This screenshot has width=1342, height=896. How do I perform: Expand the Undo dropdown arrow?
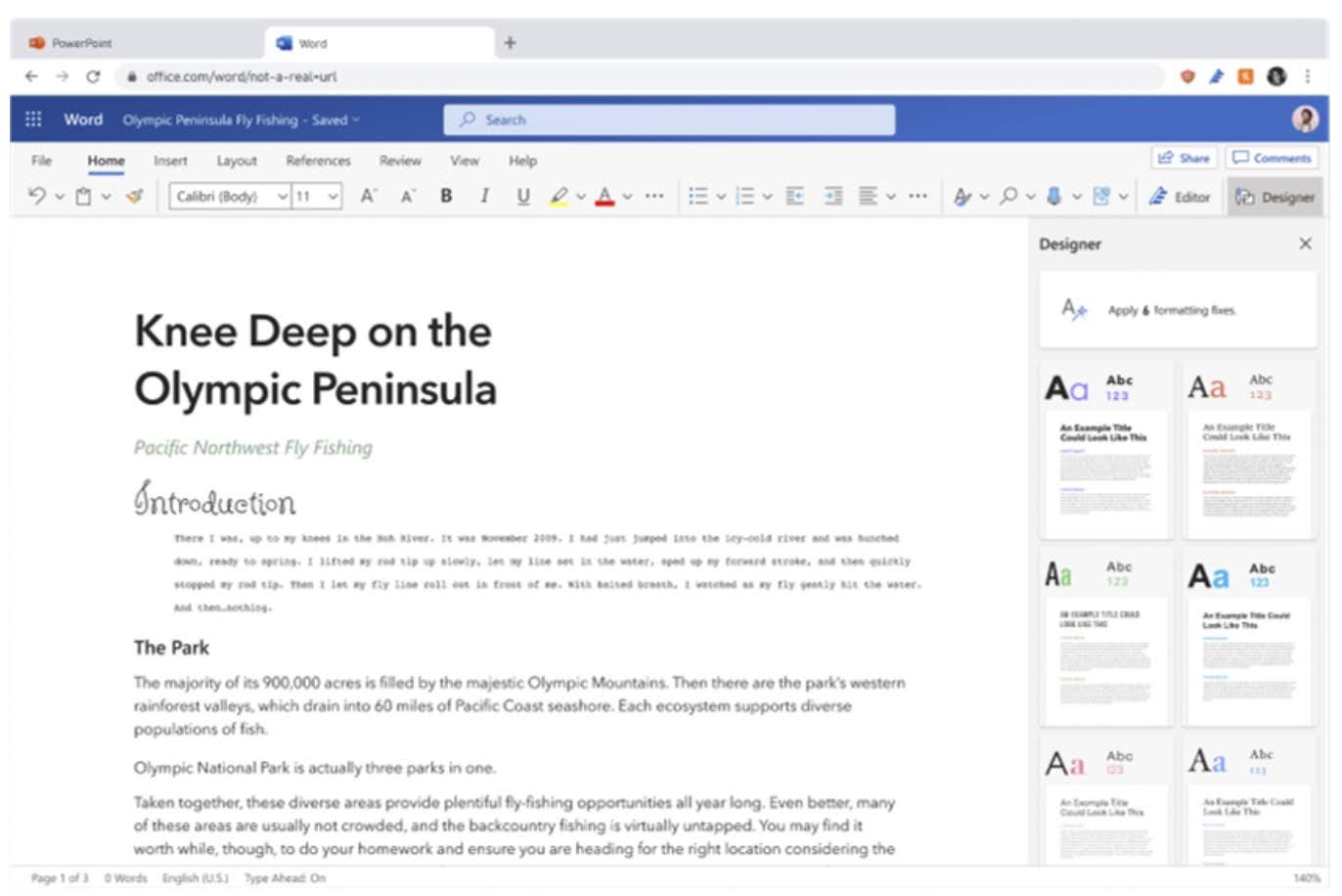[x=60, y=197]
